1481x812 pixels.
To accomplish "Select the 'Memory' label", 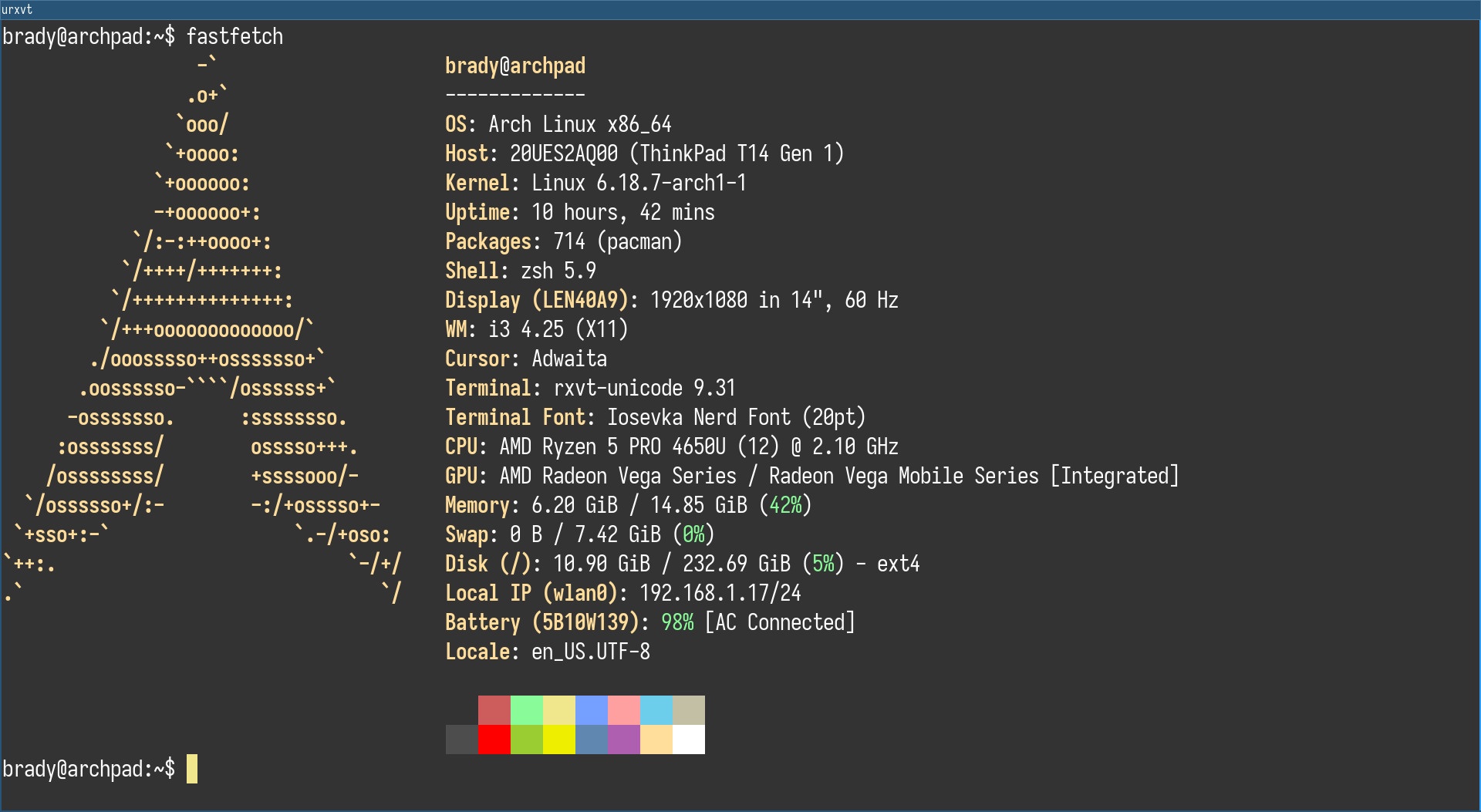I will click(477, 505).
